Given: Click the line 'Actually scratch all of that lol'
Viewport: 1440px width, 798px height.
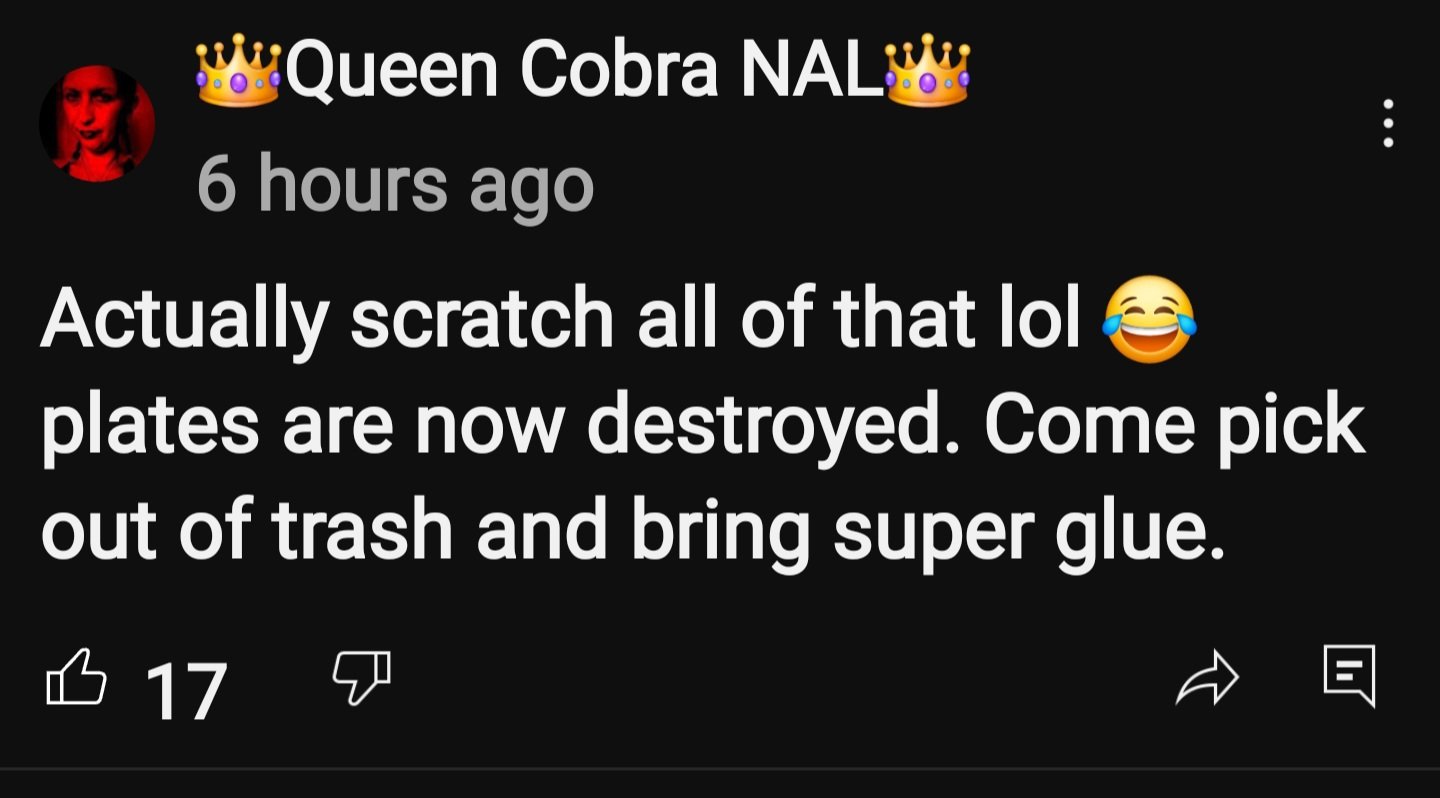Looking at the screenshot, I should point(561,320).
